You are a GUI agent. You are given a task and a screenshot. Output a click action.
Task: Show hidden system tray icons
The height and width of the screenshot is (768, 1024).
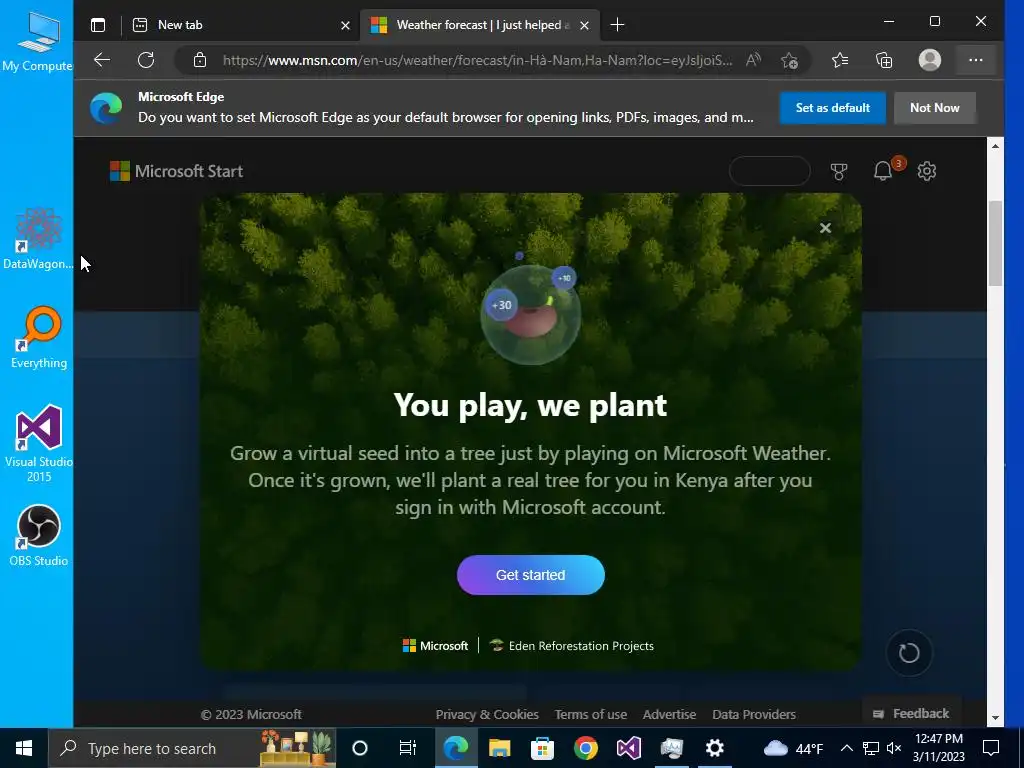click(846, 748)
